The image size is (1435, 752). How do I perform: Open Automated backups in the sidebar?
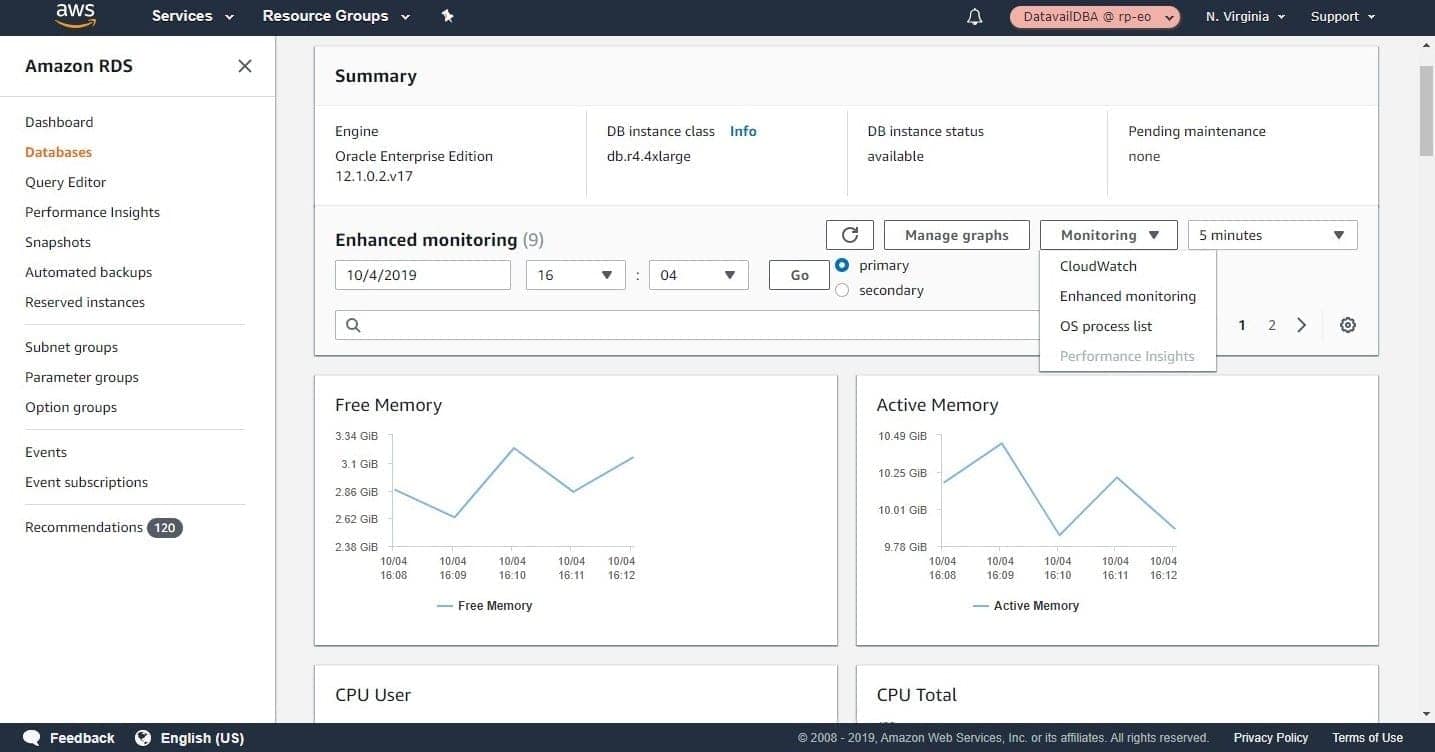pyautogui.click(x=88, y=272)
